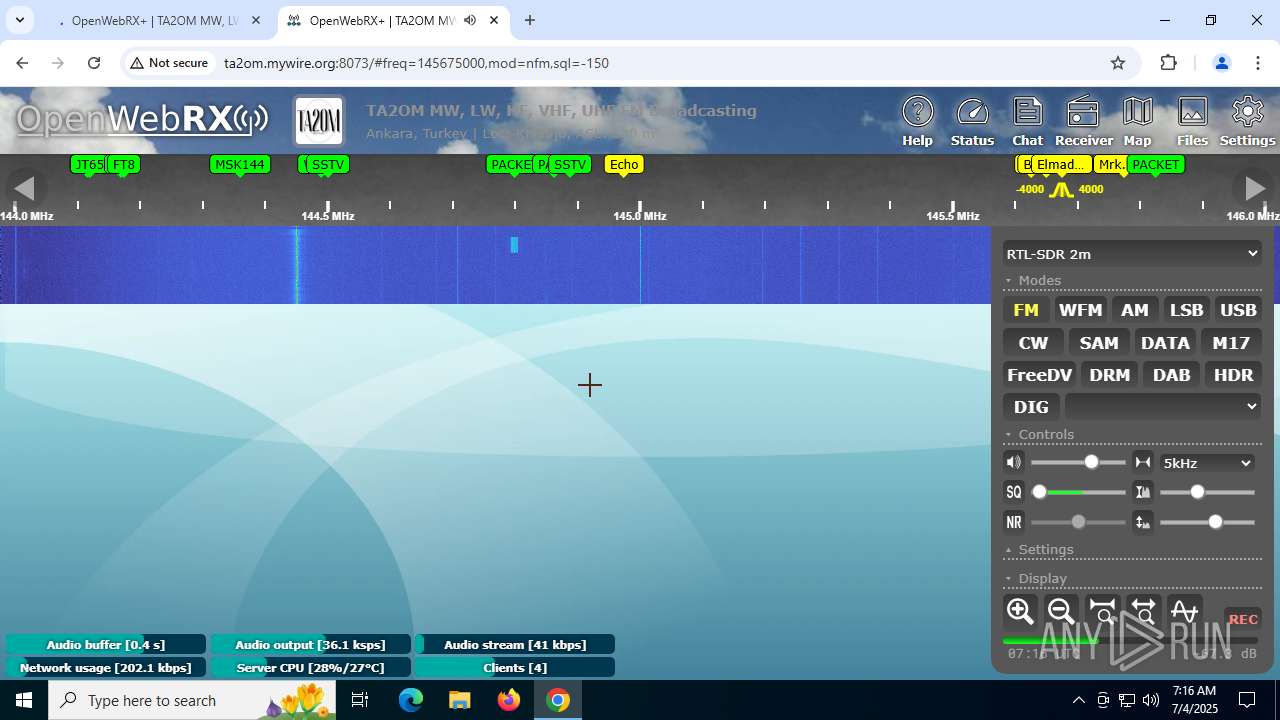This screenshot has height=720, width=1280.
Task: Open the Chat panel
Action: (x=1027, y=122)
